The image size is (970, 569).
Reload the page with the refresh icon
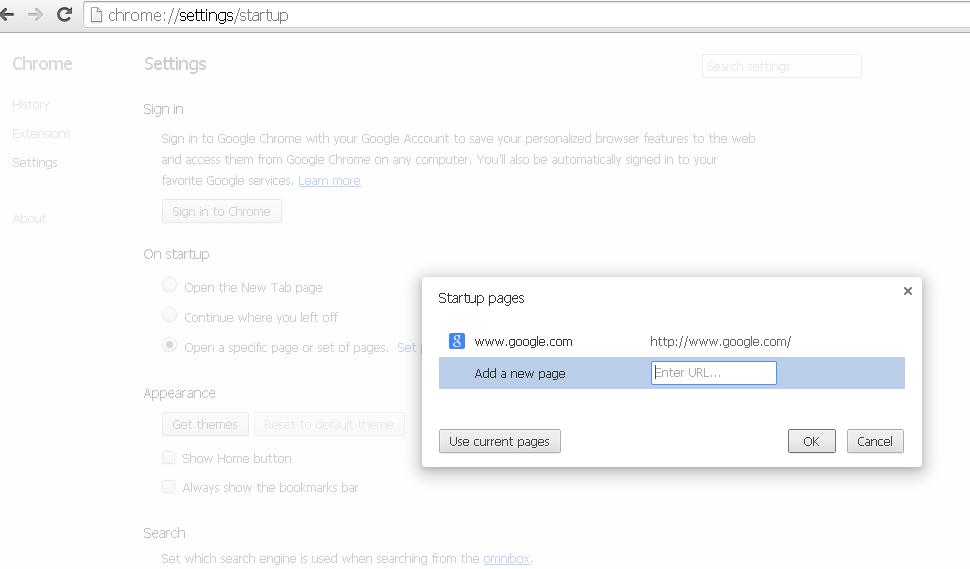click(x=64, y=14)
